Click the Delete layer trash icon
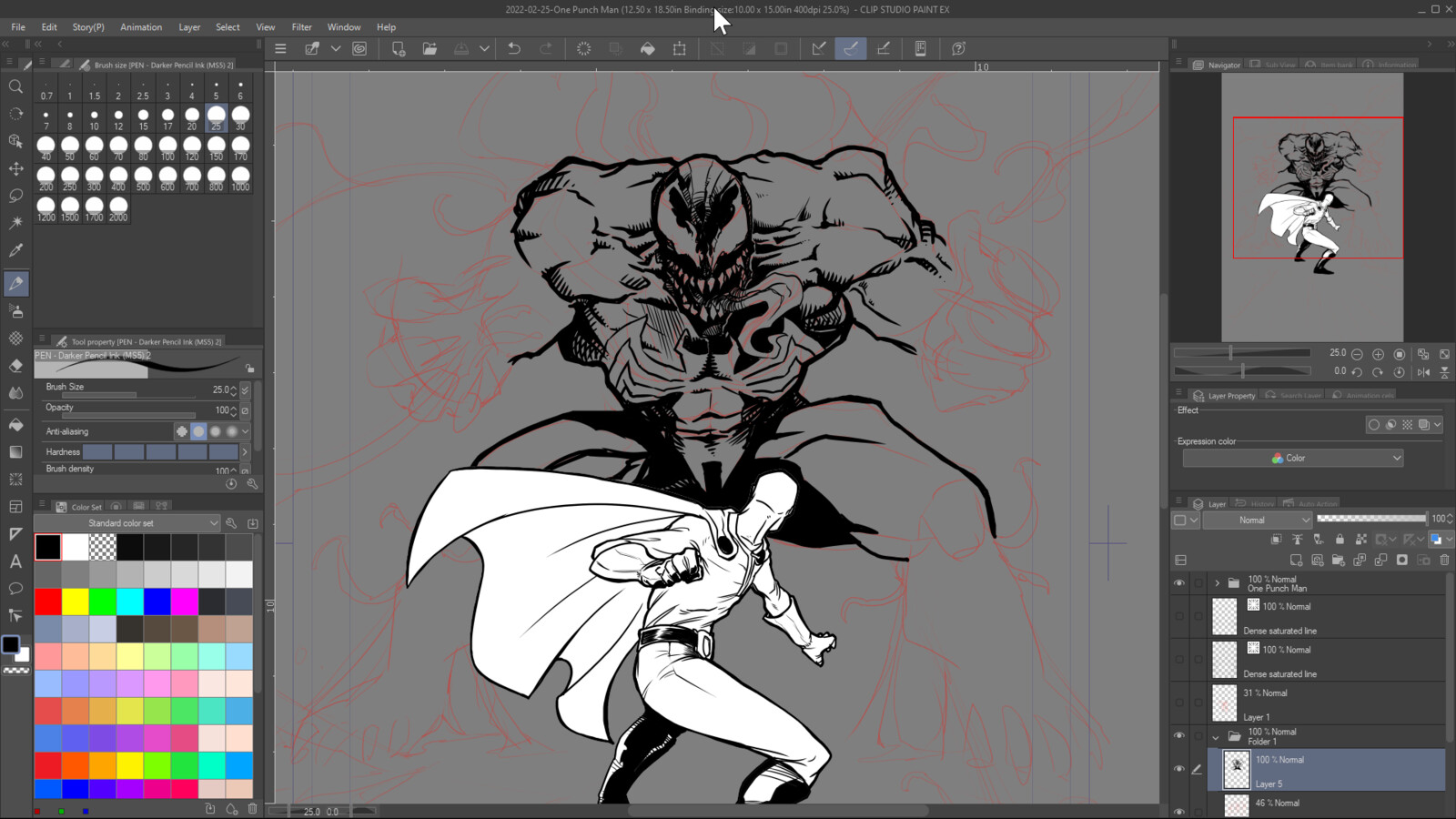Viewport: 1456px width, 819px height. (1444, 560)
